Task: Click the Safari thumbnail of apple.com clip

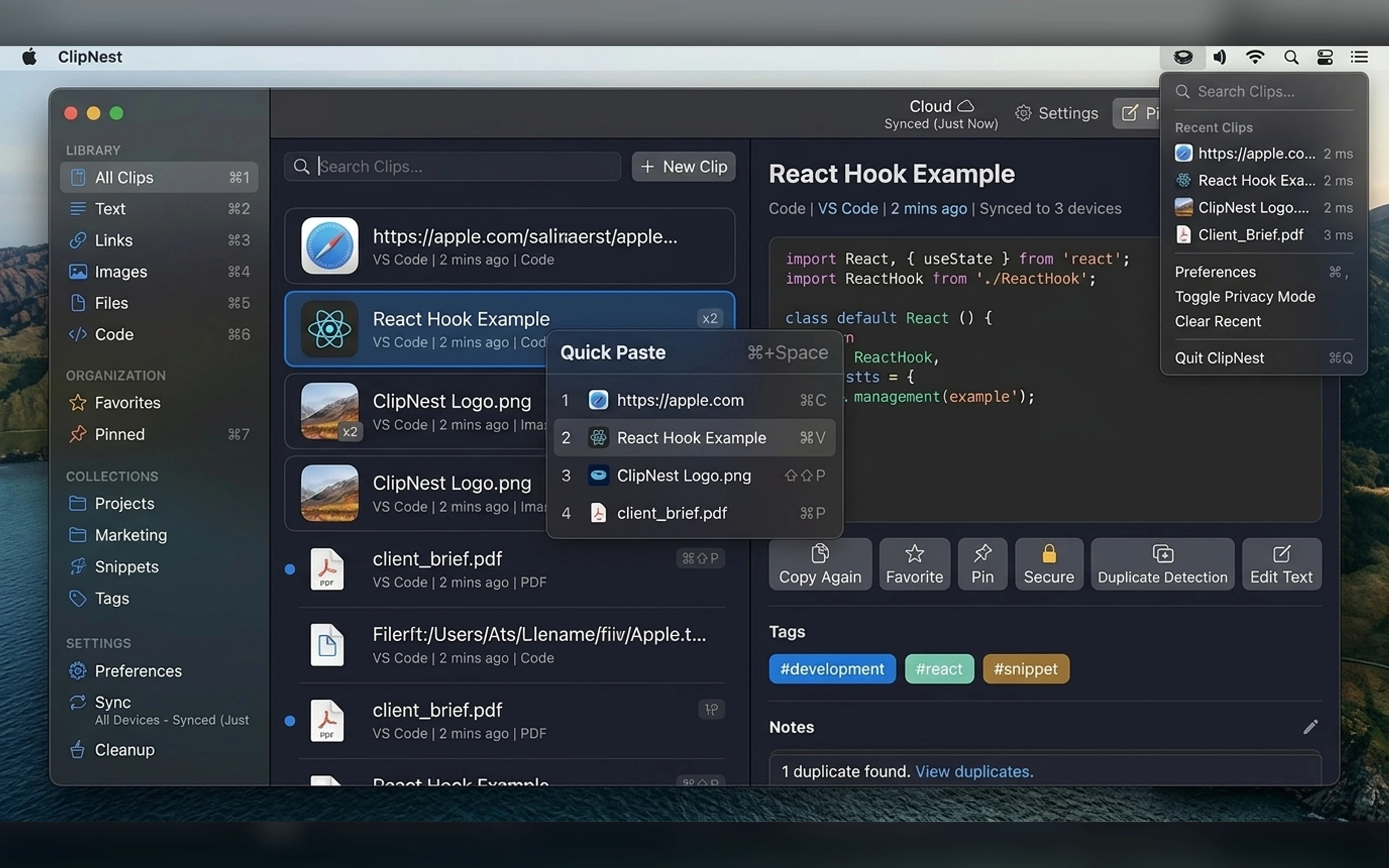Action: (329, 245)
